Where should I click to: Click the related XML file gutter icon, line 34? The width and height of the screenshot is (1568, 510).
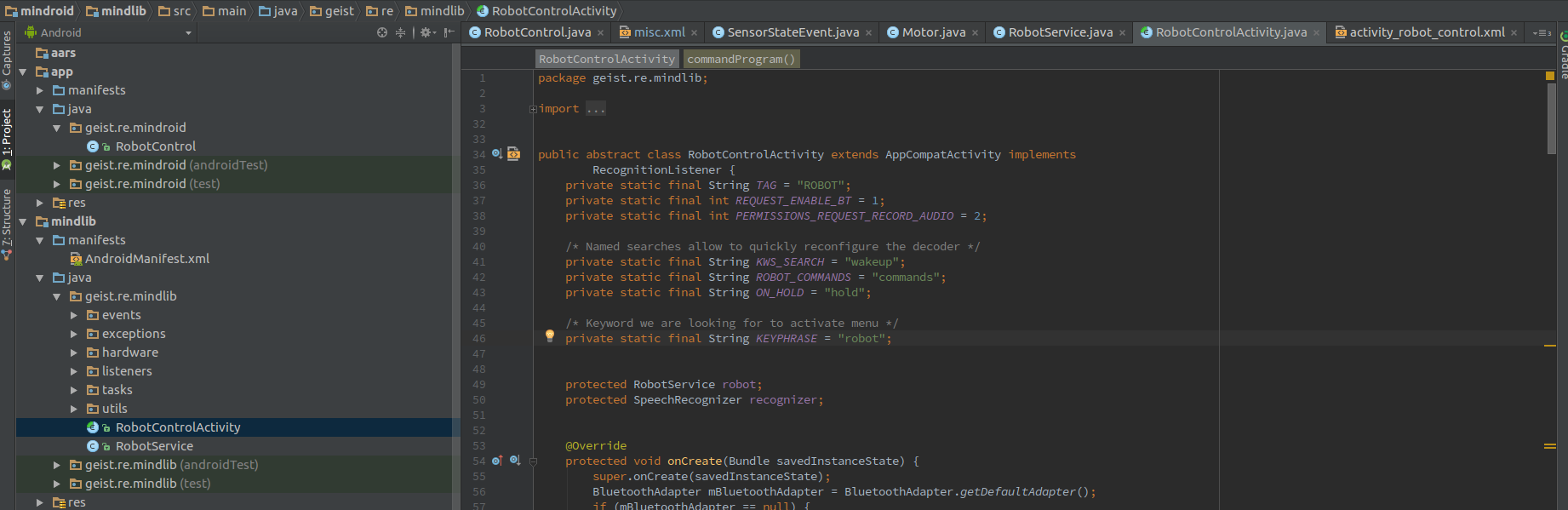click(514, 154)
